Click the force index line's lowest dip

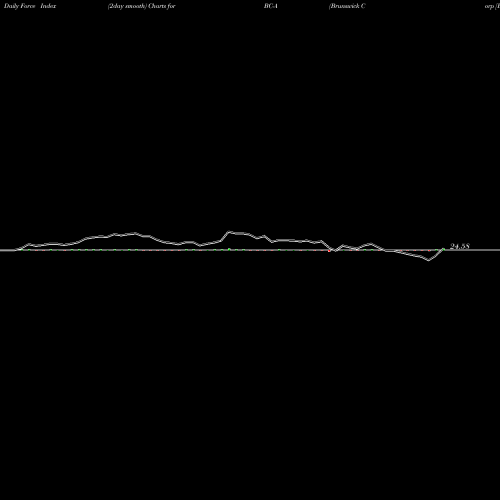coord(429,260)
